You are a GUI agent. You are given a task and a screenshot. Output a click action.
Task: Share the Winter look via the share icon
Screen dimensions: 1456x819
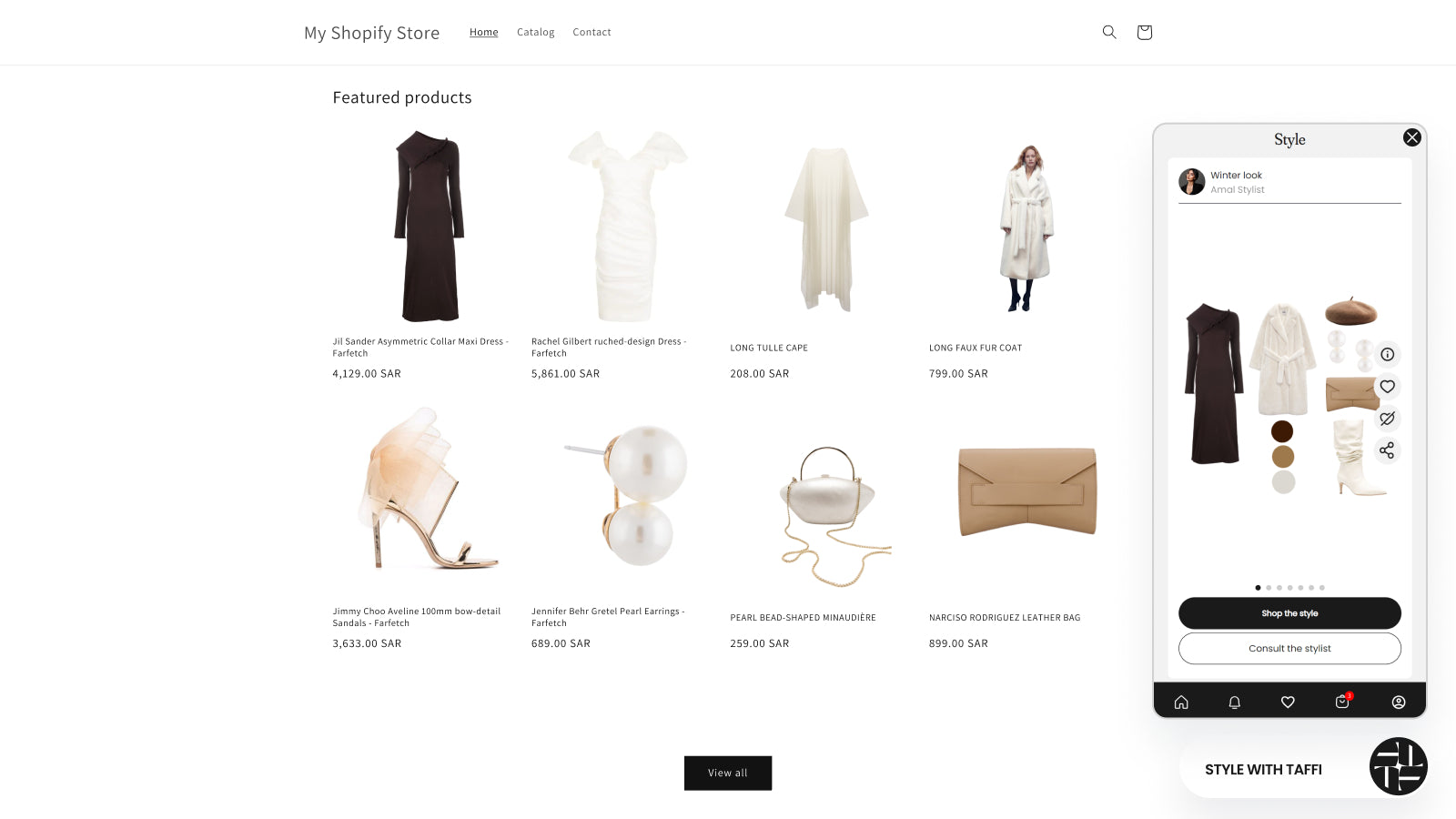coord(1387,450)
